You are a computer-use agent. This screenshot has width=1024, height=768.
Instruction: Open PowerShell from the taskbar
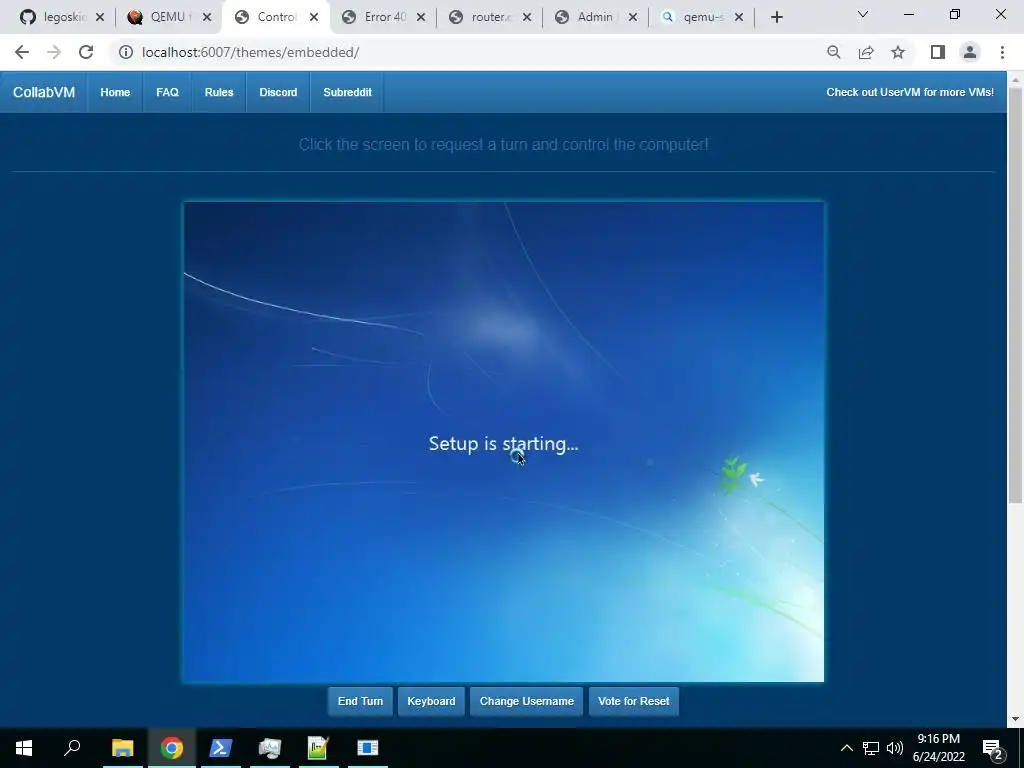[221, 748]
